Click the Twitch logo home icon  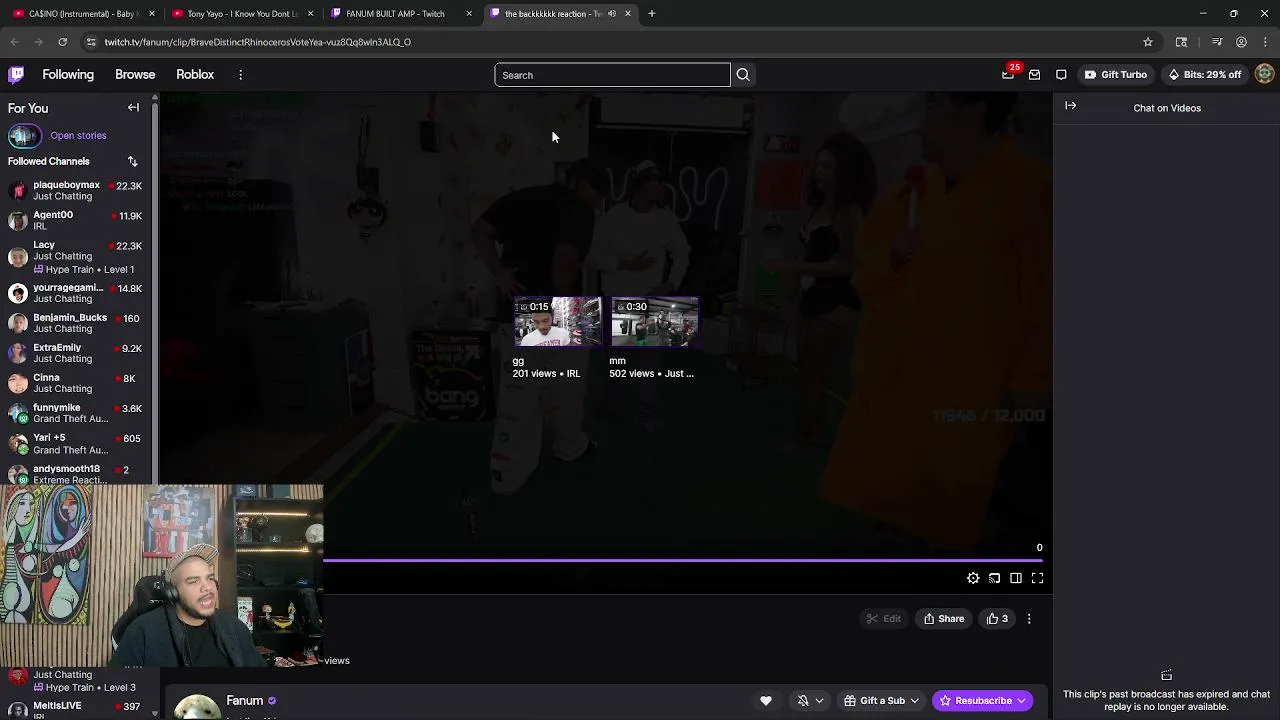coord(16,74)
